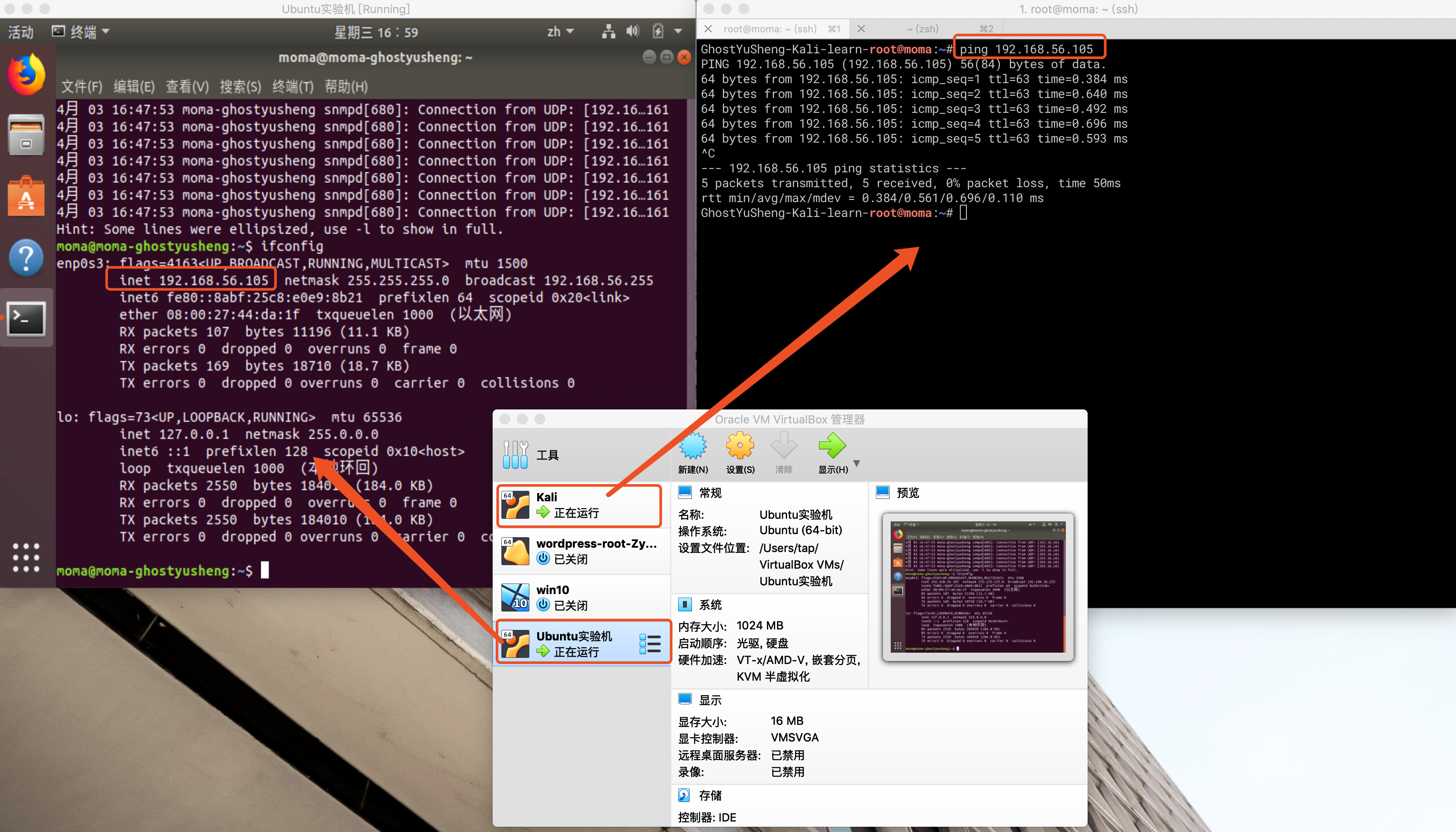Image resolution: width=1456 pixels, height=832 pixels.
Task: Open VM Settings (设置) gear icon
Action: tap(739, 446)
